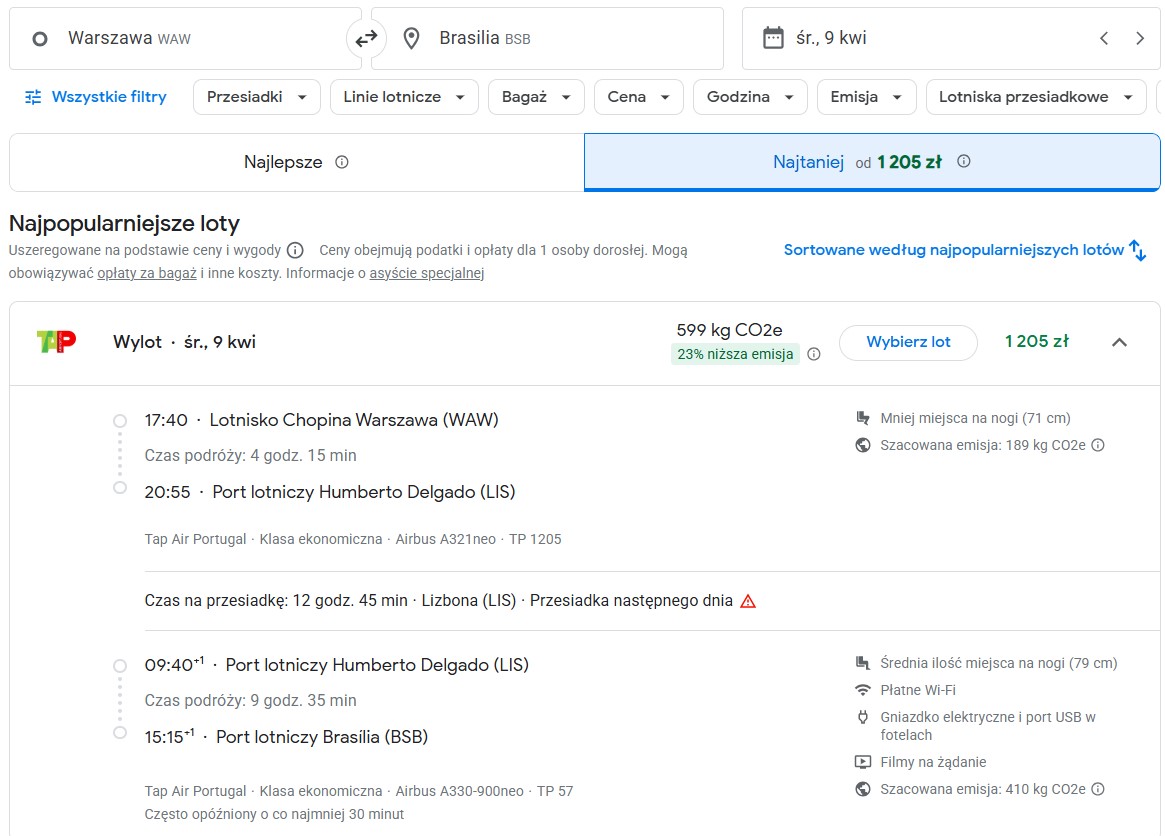Switch to the Najlepsze tab
The height and width of the screenshot is (836, 1165).
point(297,162)
